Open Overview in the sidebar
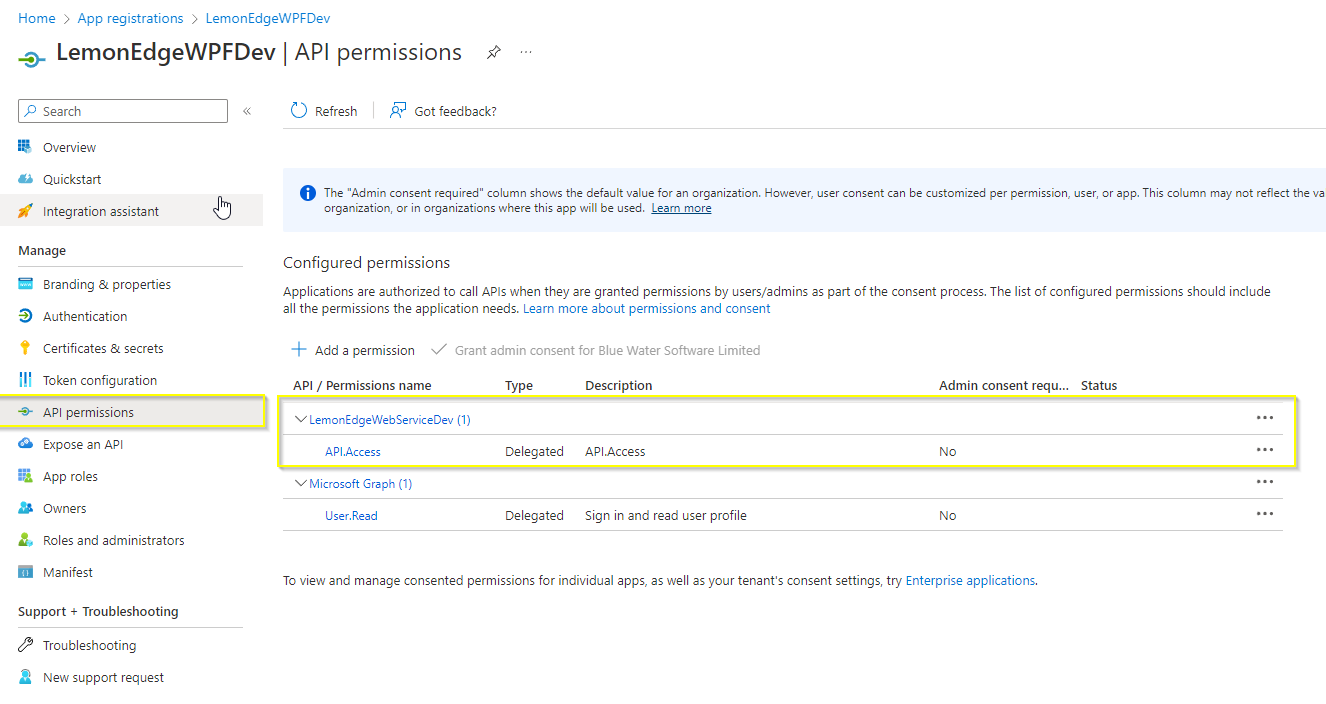 point(69,147)
